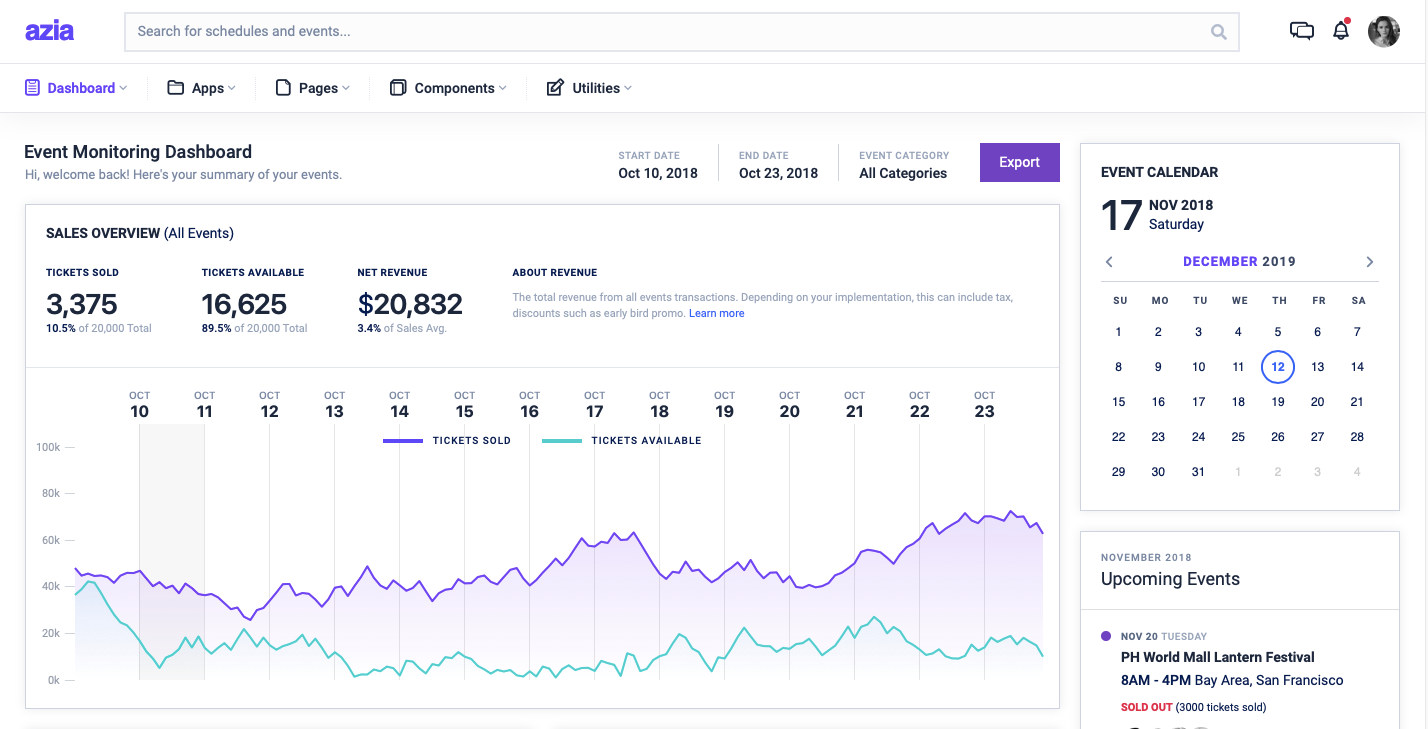Click the azia logo
Screen dimensions: 1428x729
point(49,31)
